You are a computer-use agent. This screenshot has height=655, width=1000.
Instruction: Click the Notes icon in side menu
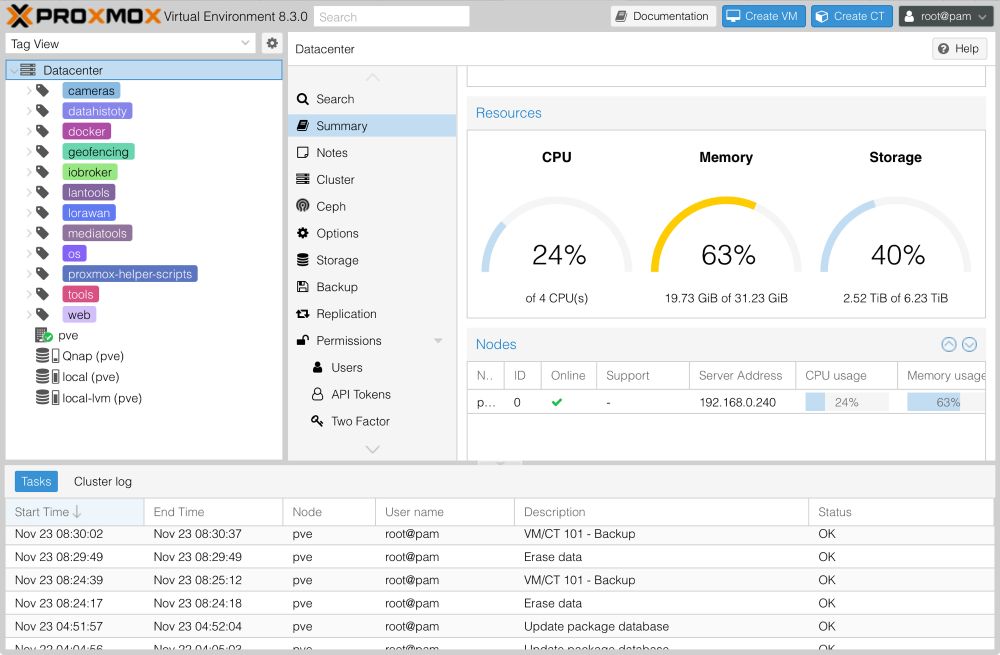coord(303,153)
